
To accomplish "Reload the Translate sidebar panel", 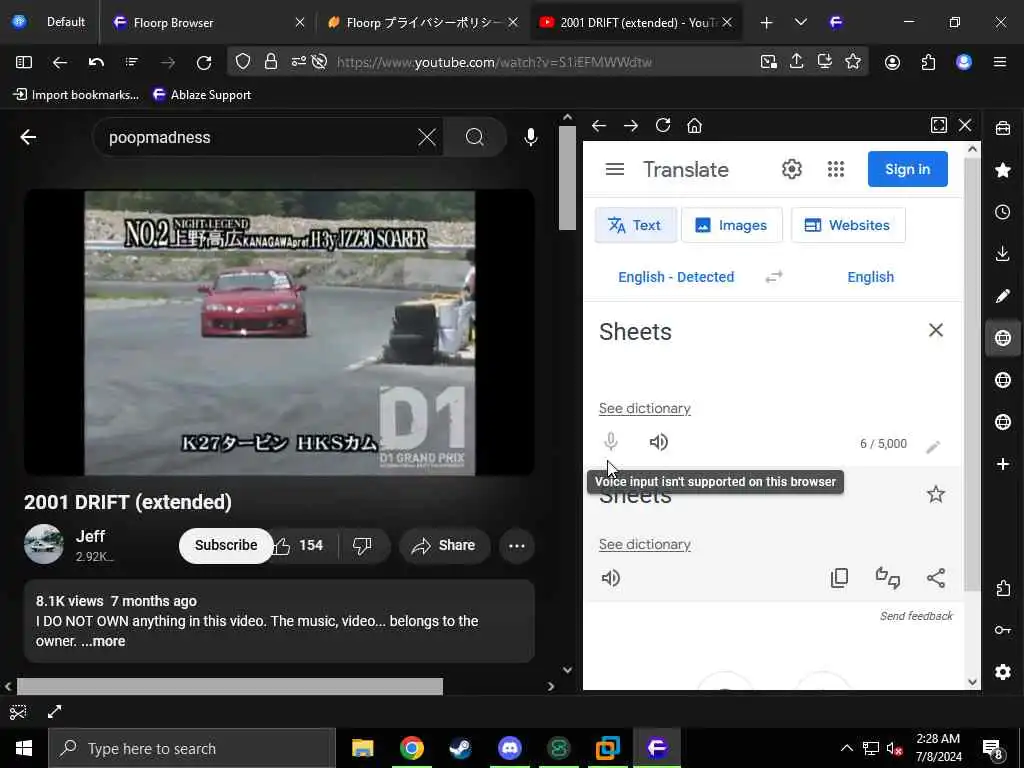I will tap(663, 125).
